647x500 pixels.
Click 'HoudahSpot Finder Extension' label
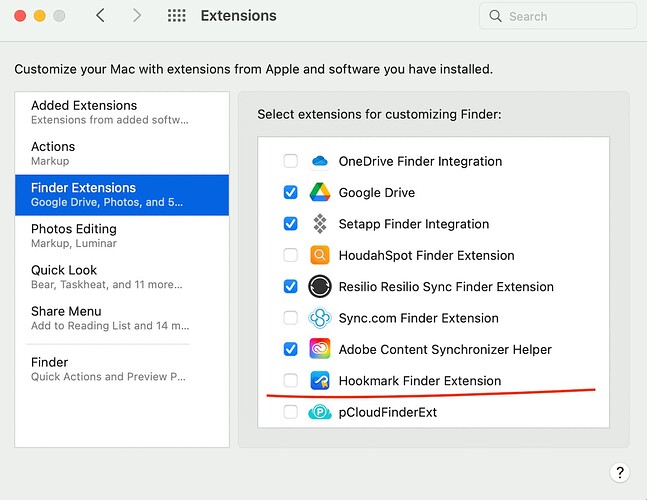tap(426, 255)
